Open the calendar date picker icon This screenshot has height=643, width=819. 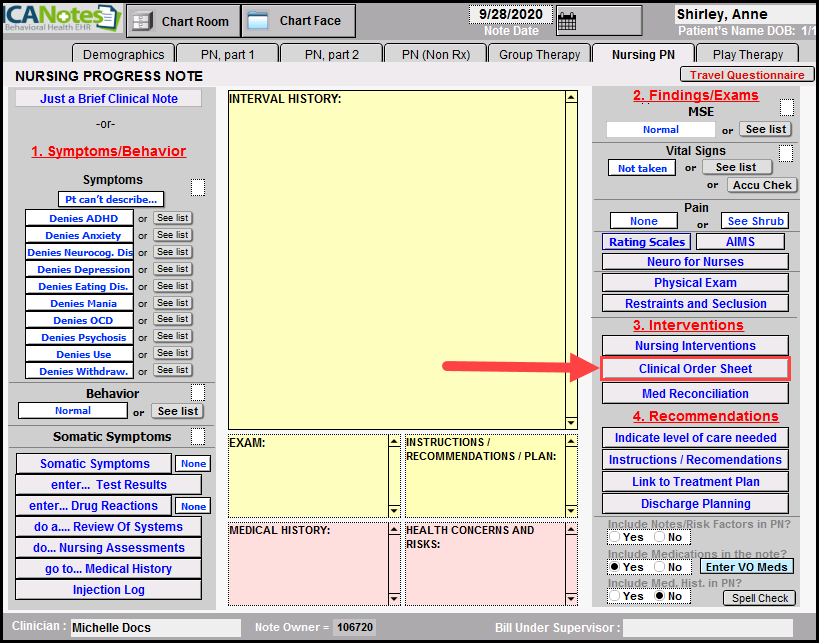tap(567, 22)
